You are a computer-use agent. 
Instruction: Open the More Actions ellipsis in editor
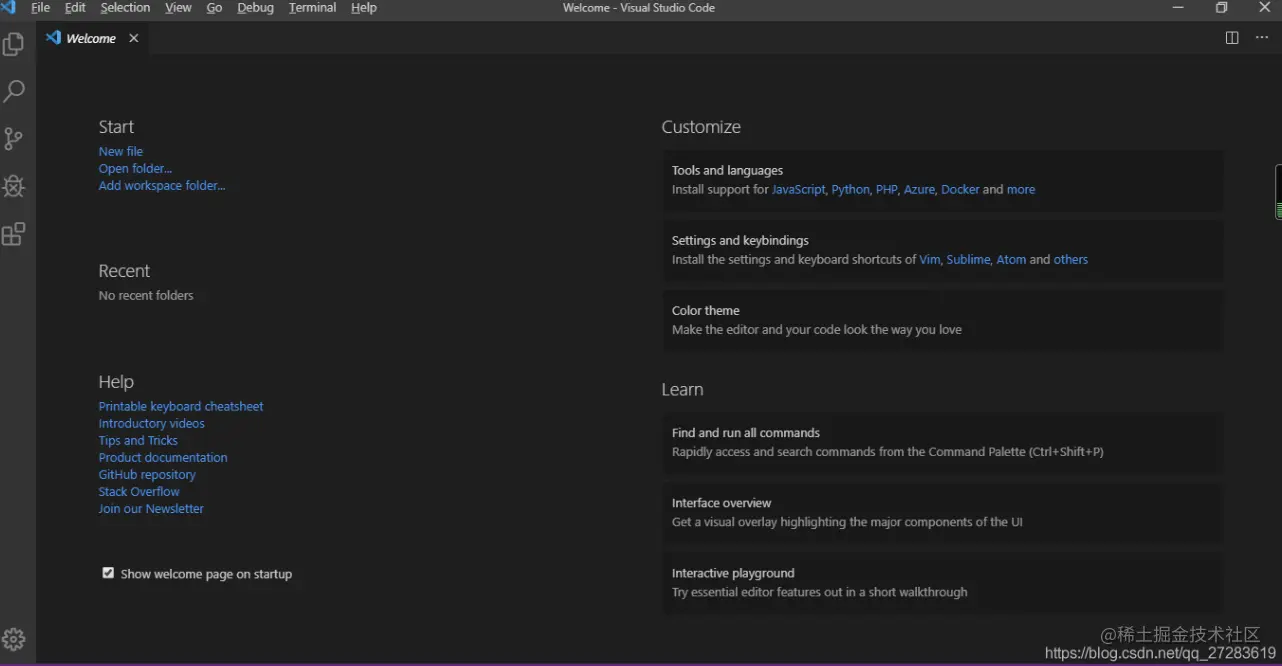point(1262,38)
